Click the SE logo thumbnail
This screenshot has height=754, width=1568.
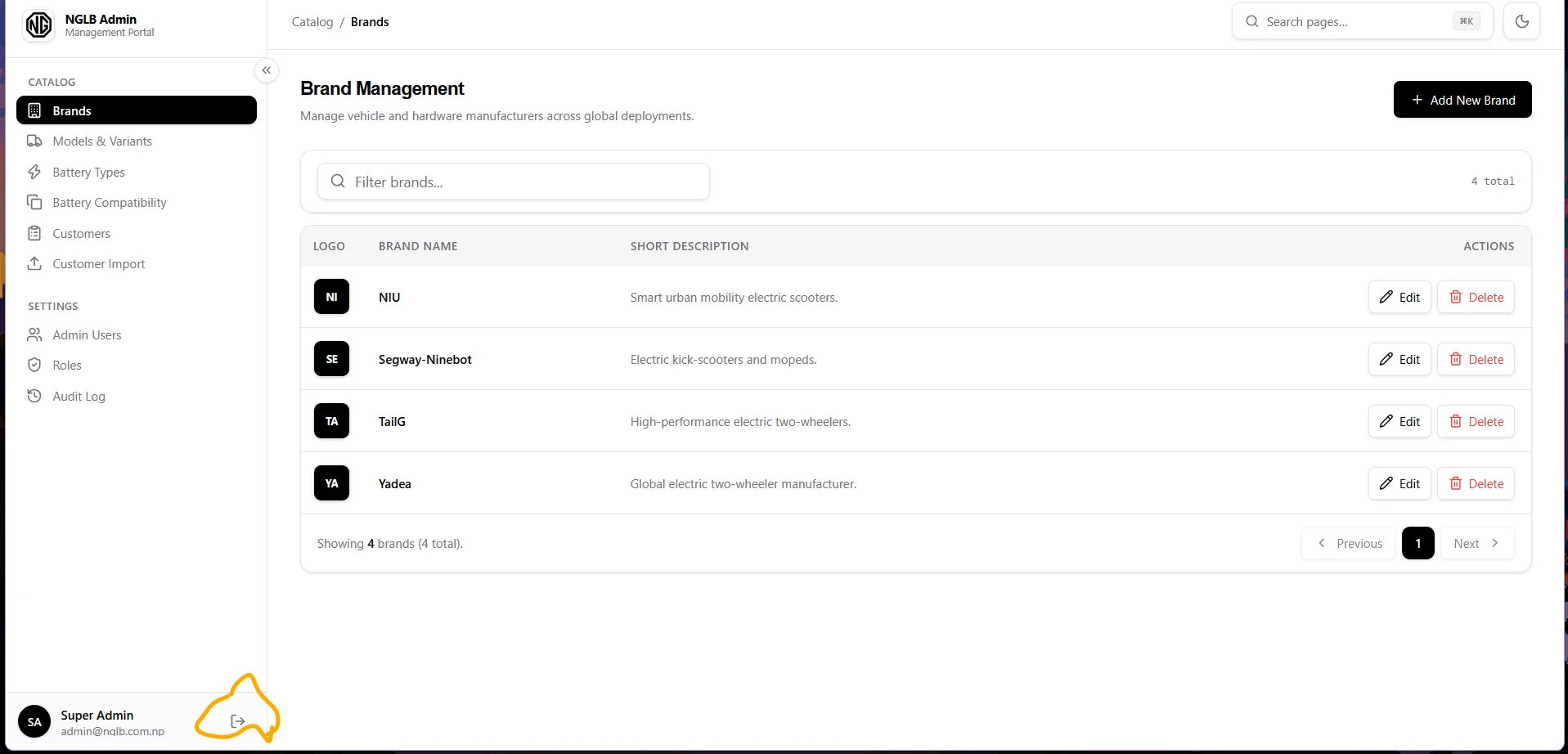pyautogui.click(x=331, y=359)
